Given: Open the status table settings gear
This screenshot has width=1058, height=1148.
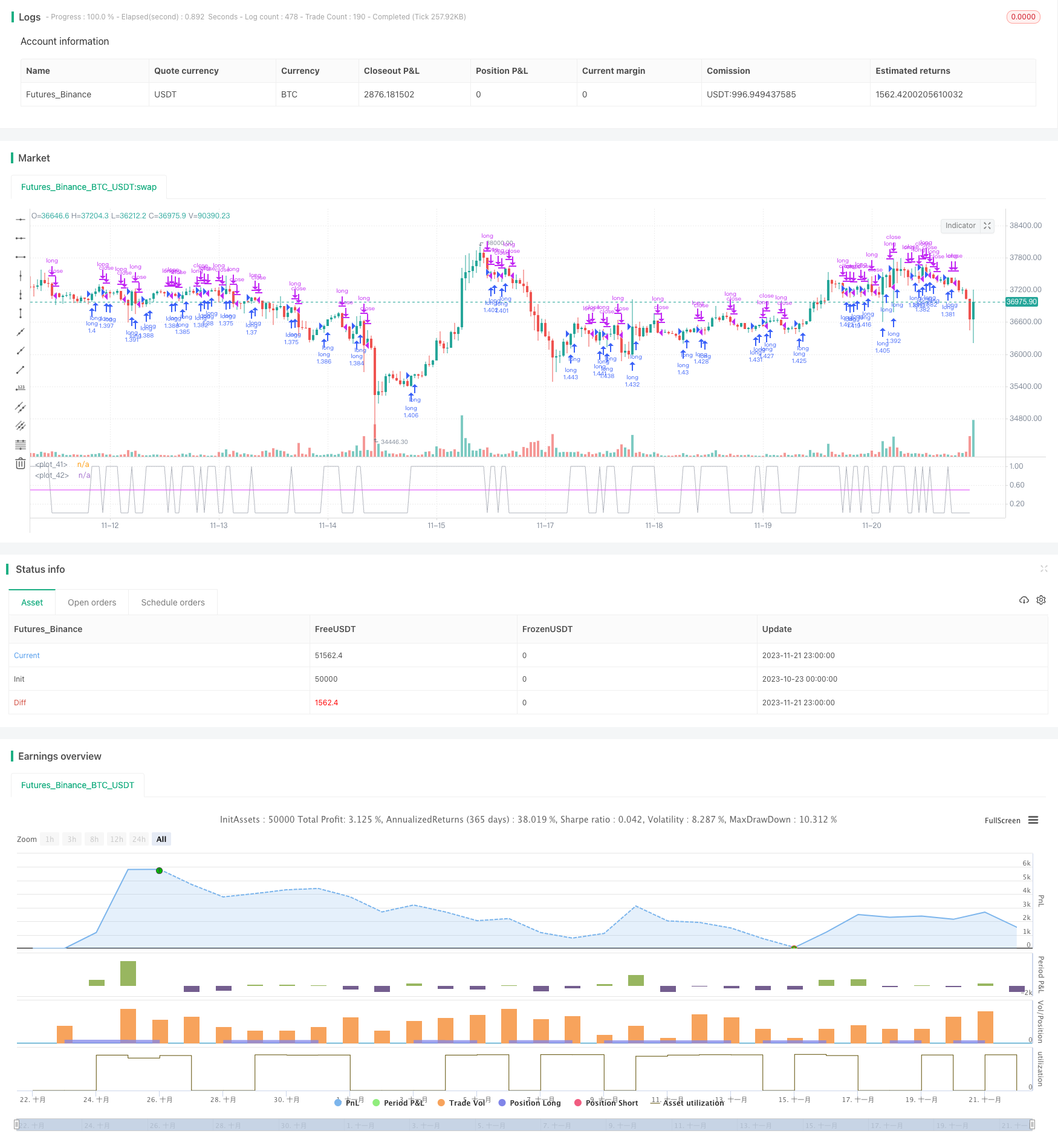Looking at the screenshot, I should tap(1041, 600).
